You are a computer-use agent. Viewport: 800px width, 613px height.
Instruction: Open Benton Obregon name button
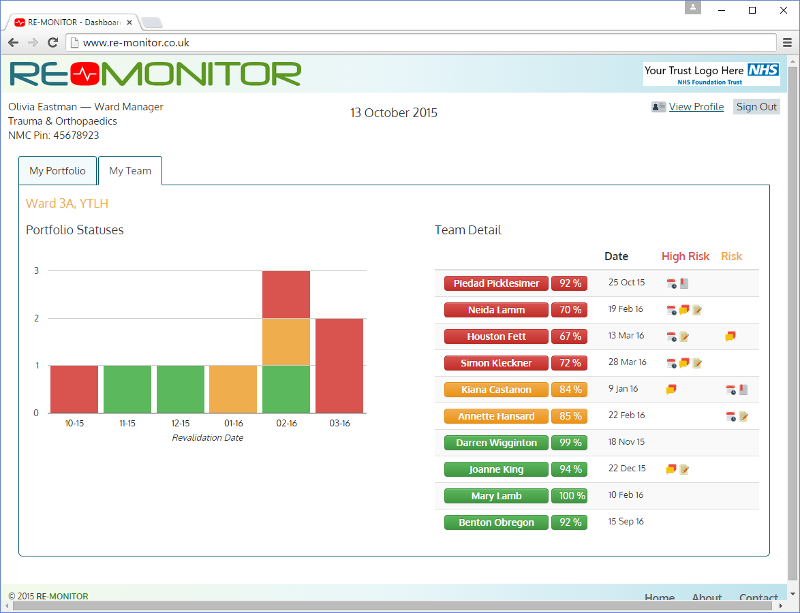coord(496,522)
